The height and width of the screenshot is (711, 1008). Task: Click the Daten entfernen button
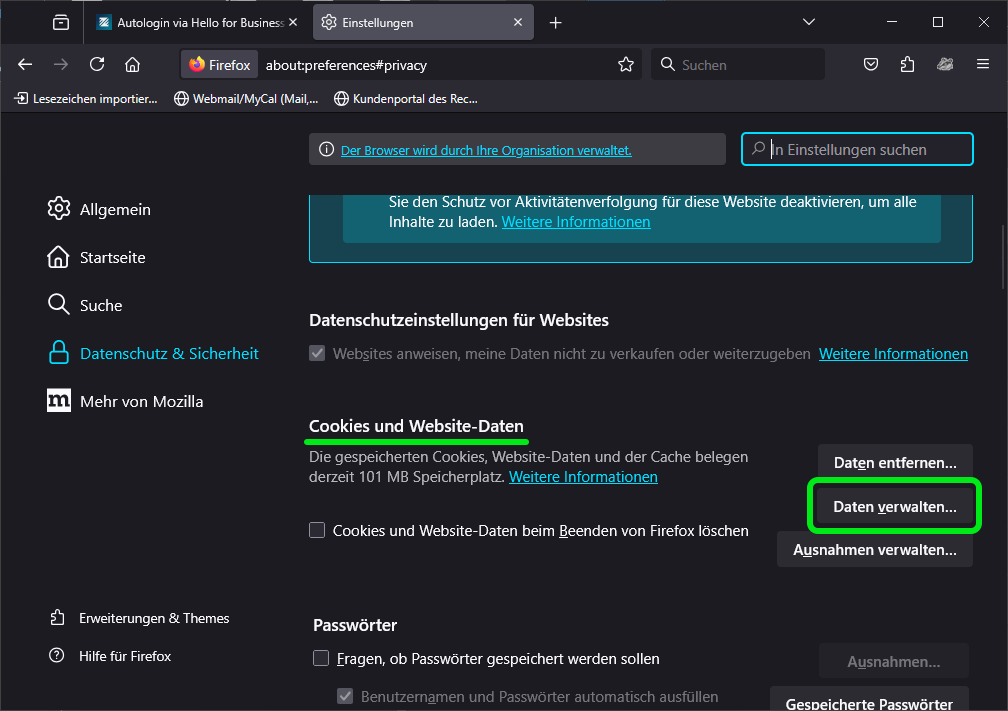click(x=894, y=463)
